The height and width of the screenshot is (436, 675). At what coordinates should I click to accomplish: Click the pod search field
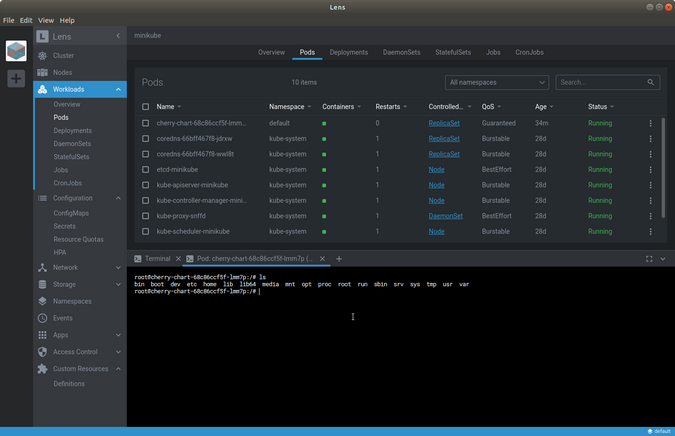pyautogui.click(x=600, y=82)
